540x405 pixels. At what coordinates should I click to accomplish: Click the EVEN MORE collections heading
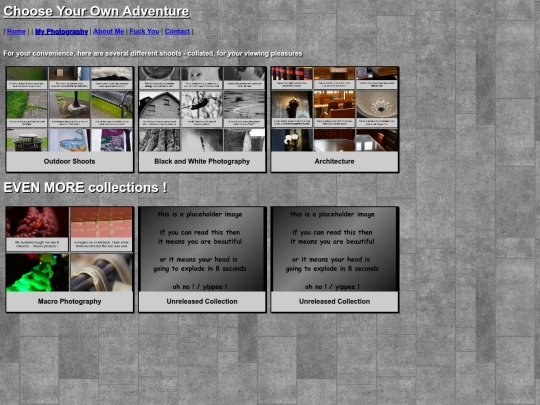point(85,187)
